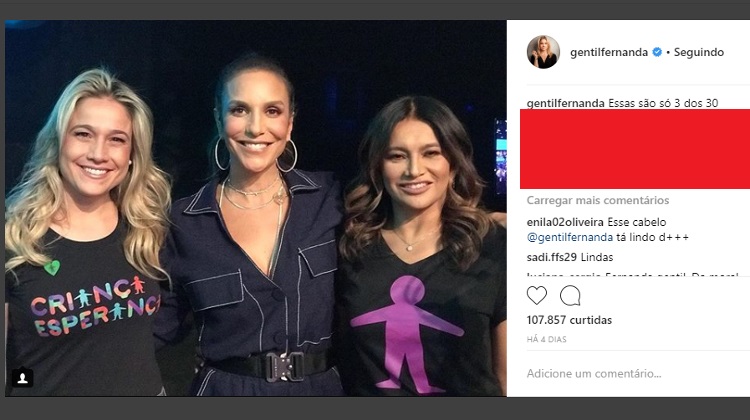Viewport: 750px width, 420px height.
Task: Click the comment speech bubble icon
Action: [x=570, y=295]
